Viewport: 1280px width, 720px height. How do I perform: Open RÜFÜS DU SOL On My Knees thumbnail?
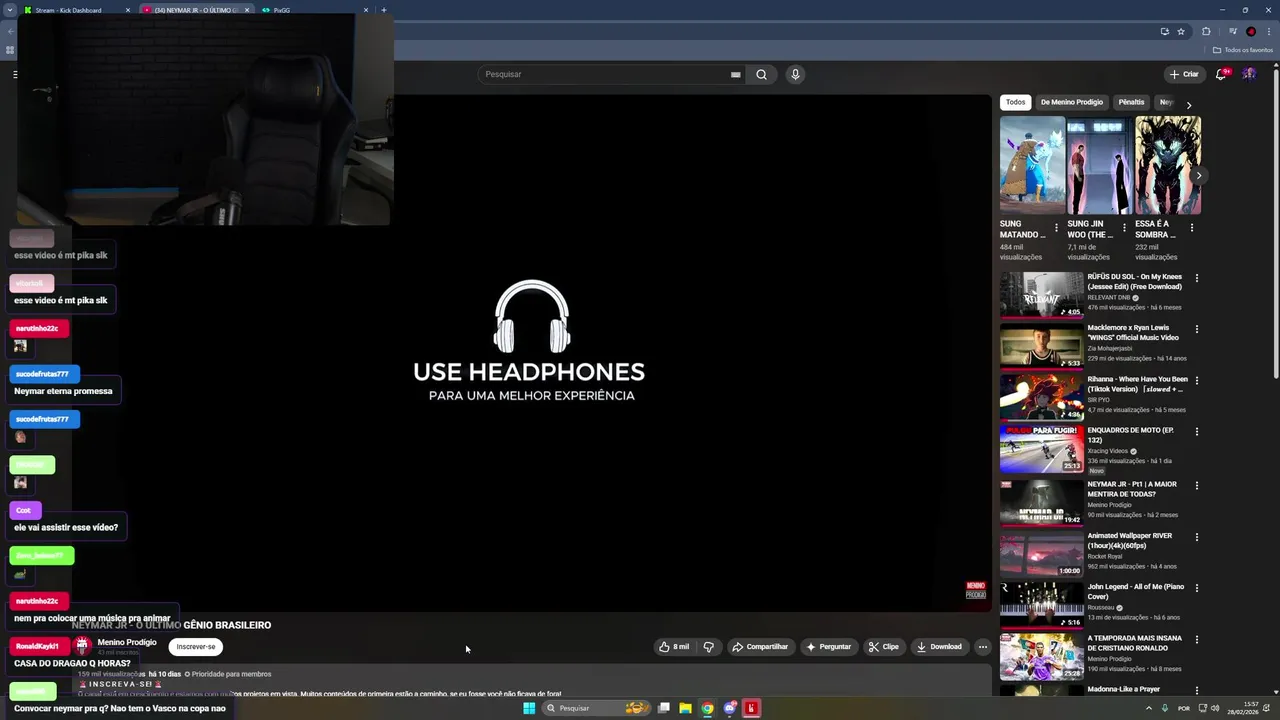1041,294
